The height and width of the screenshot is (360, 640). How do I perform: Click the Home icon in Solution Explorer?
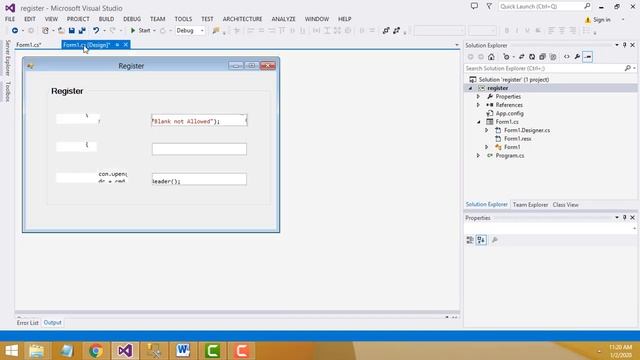(x=491, y=57)
